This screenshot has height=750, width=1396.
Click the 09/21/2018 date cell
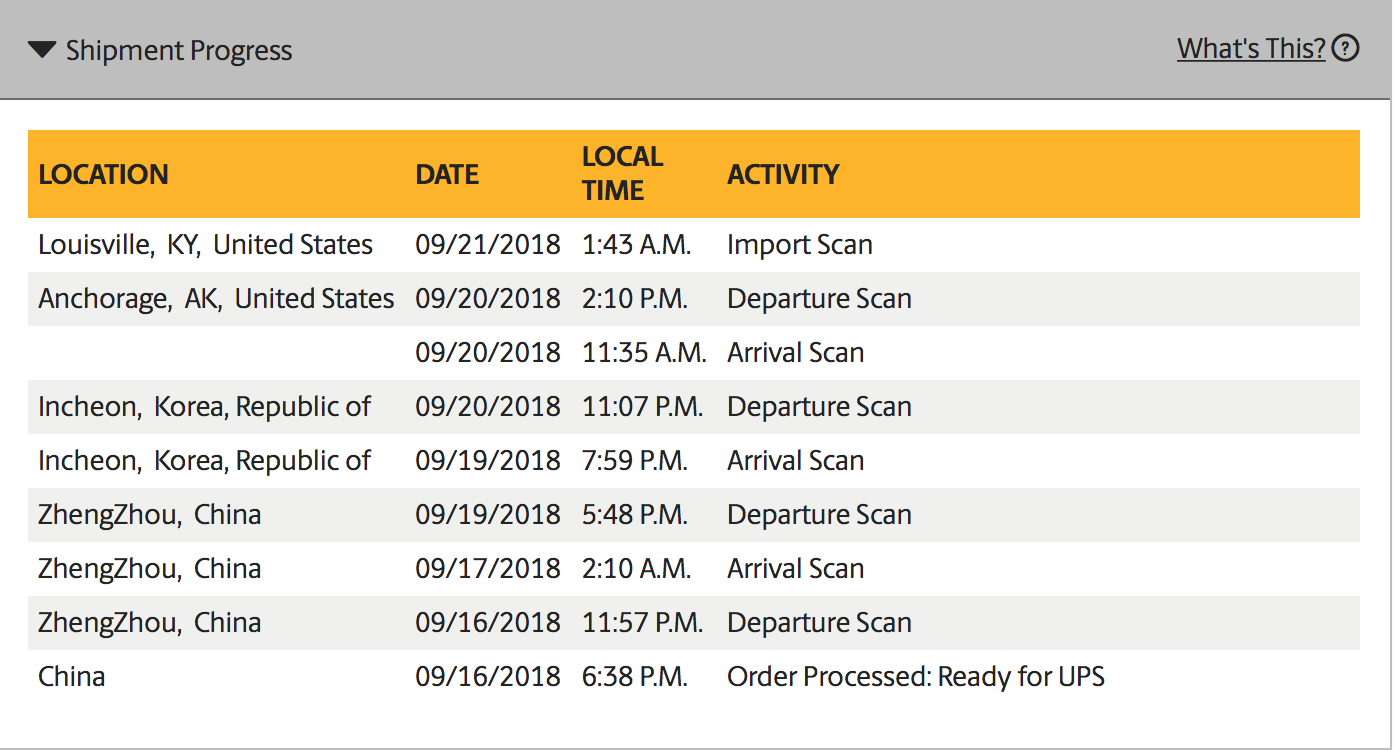point(487,245)
